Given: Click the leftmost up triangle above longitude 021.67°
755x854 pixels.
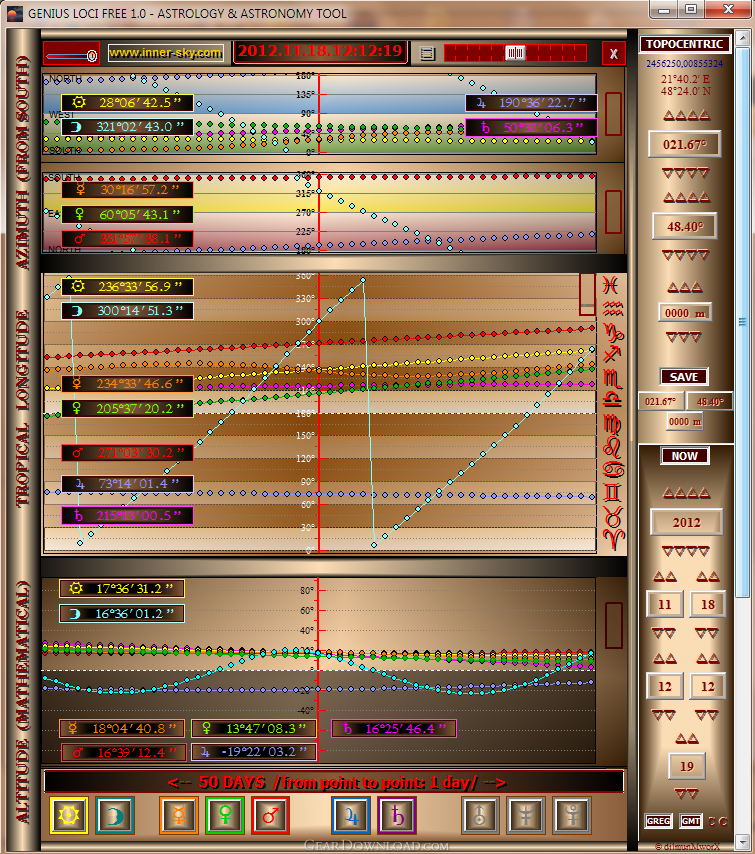Looking at the screenshot, I should click(x=669, y=115).
